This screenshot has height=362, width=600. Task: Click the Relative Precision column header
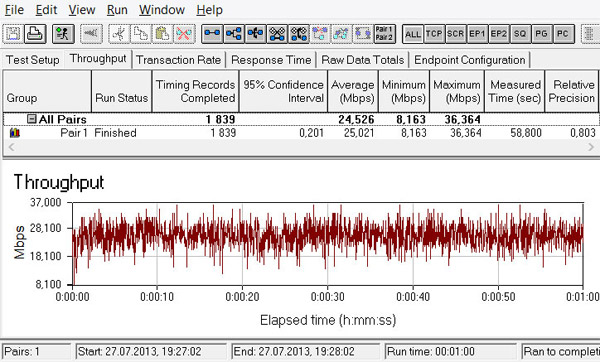point(572,91)
